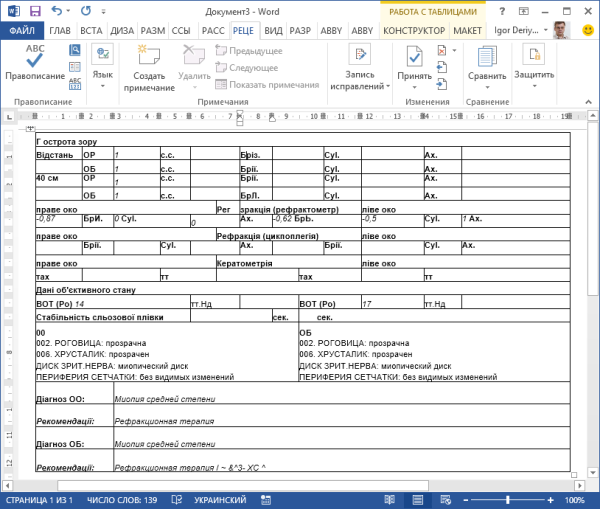Click the 'Дані об'єктивного стану' row

tap(303, 289)
